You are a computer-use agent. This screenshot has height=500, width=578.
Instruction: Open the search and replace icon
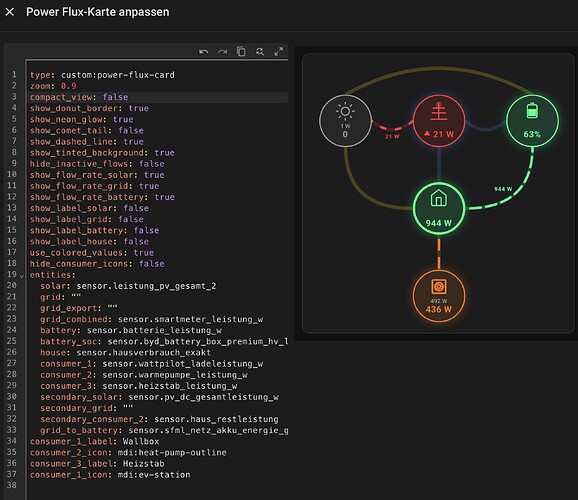[260, 52]
